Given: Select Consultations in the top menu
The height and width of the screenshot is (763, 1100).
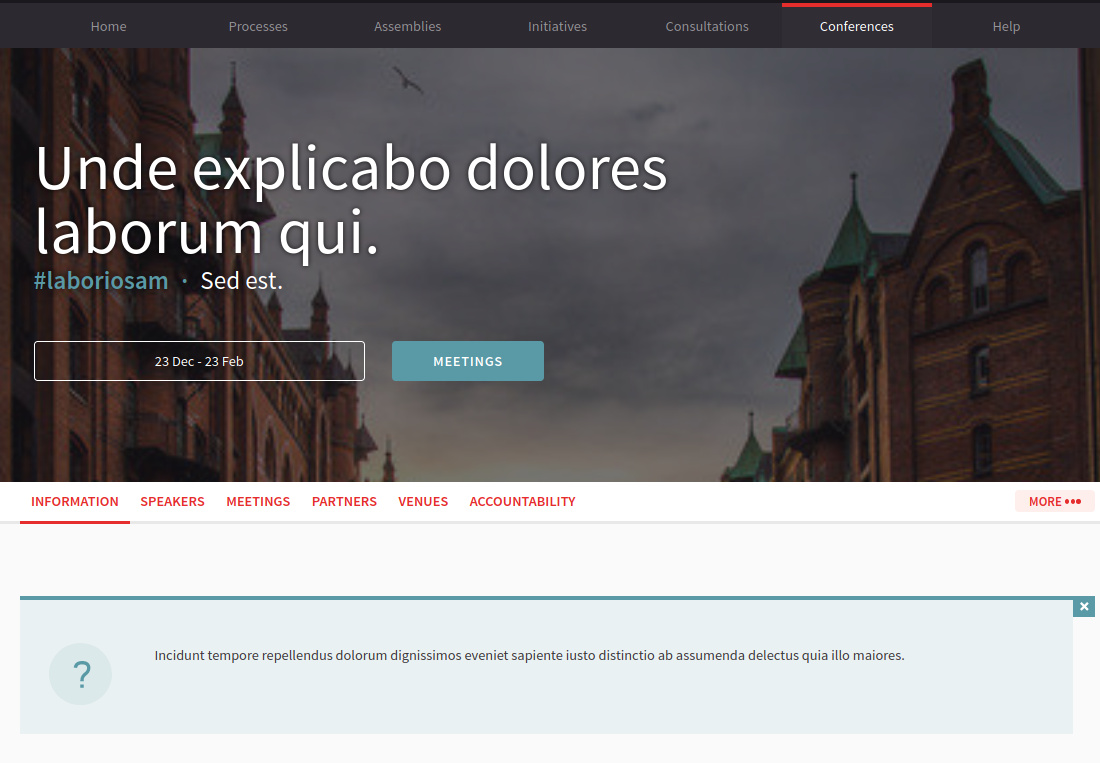Looking at the screenshot, I should (x=707, y=27).
